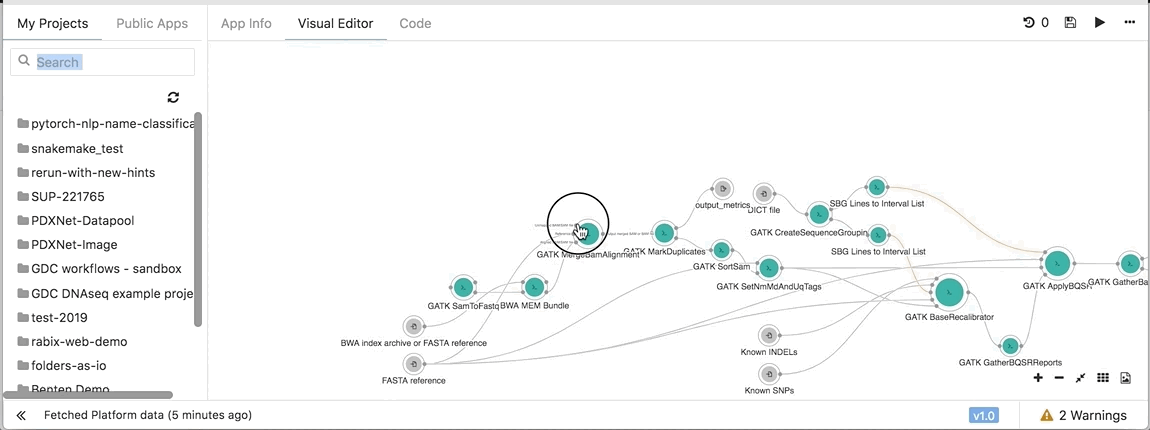Click the refresh projects icon
The image size is (1150, 430).
(173, 98)
